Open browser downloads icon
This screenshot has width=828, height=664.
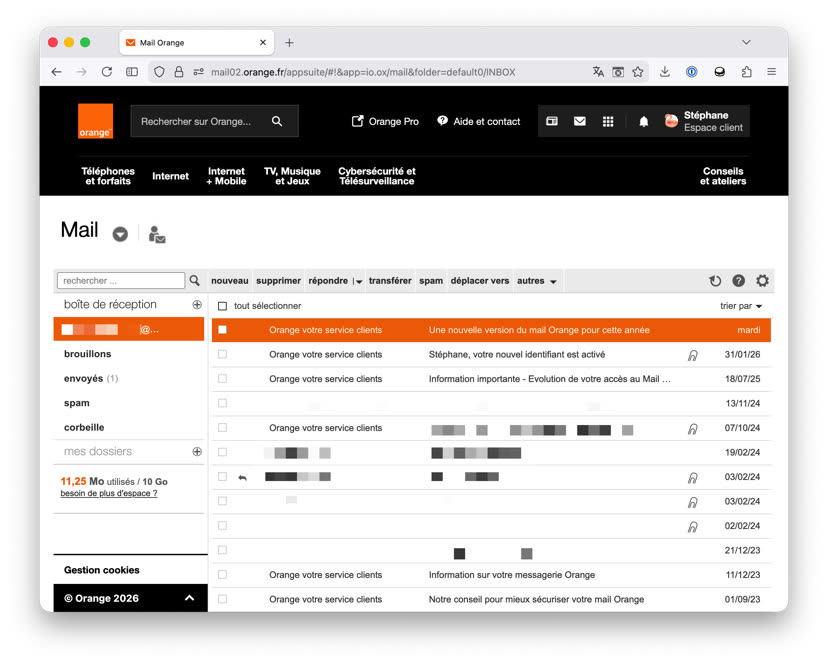pyautogui.click(x=665, y=72)
